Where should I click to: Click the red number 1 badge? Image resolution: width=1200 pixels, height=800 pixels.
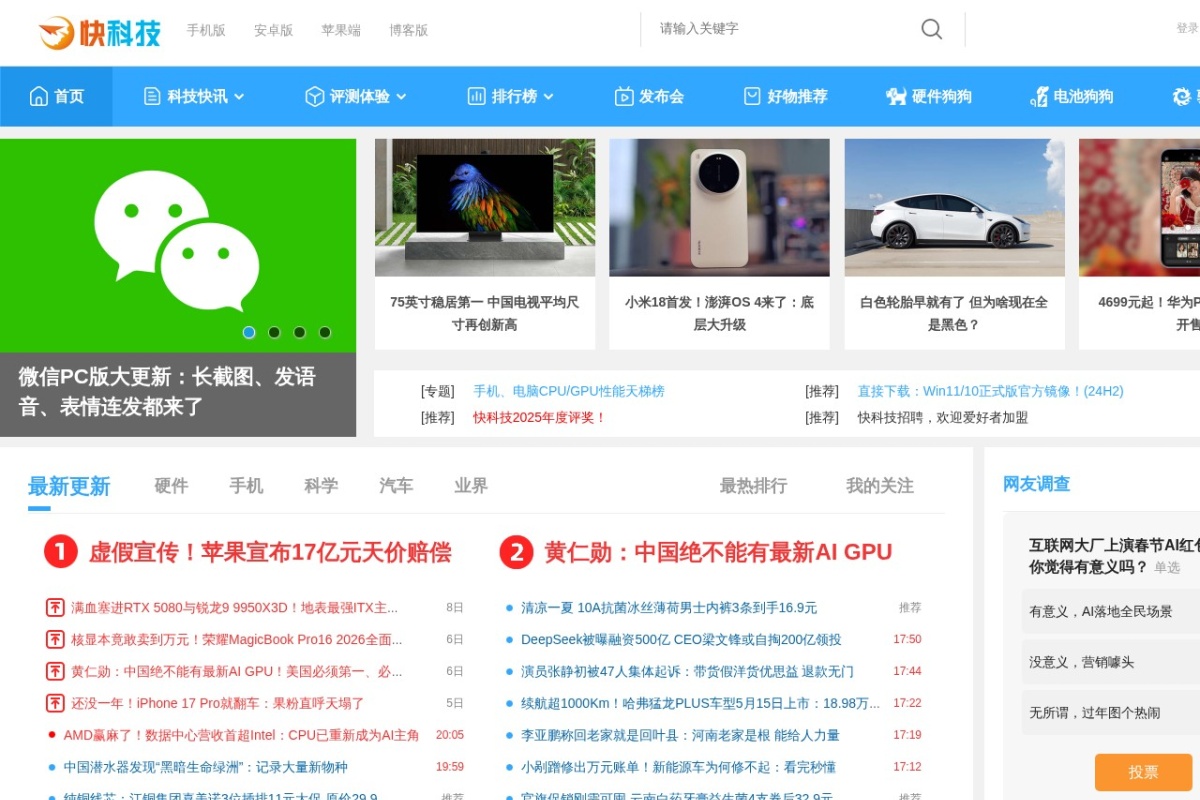pyautogui.click(x=61, y=551)
